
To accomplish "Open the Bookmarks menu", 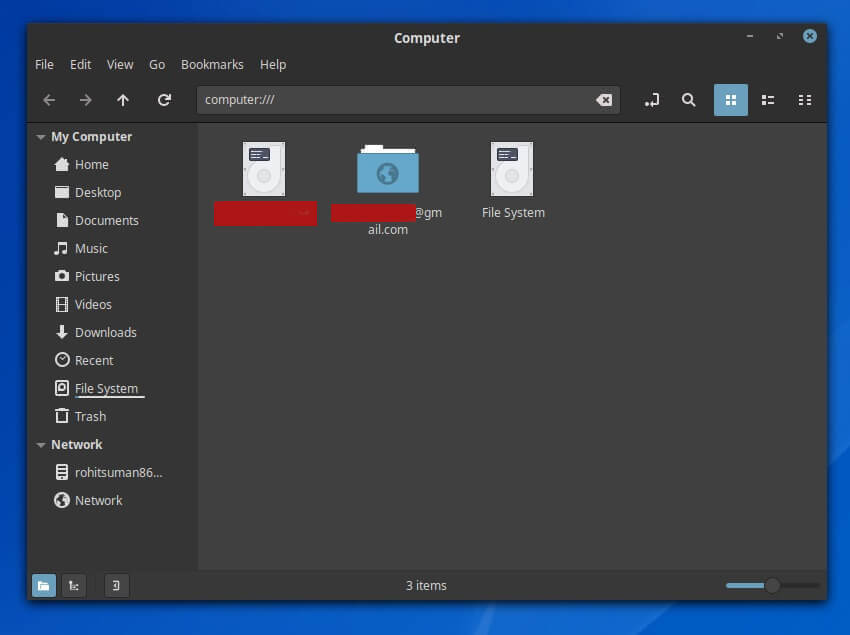I will (212, 64).
